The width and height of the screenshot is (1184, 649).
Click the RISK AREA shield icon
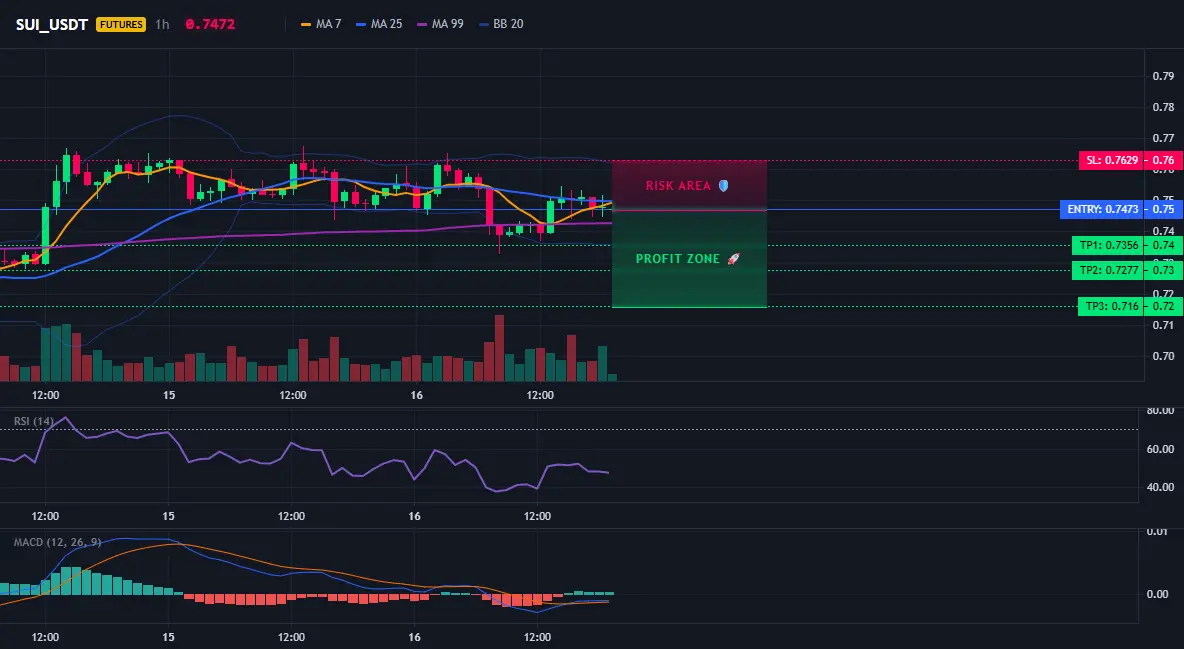(723, 185)
